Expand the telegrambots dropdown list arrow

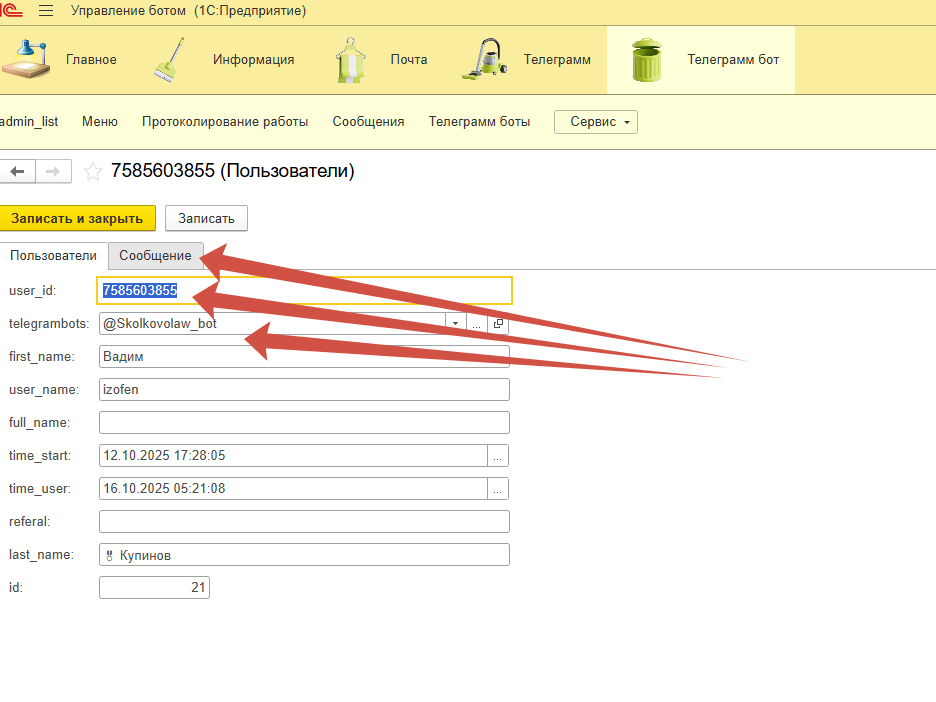click(x=456, y=324)
